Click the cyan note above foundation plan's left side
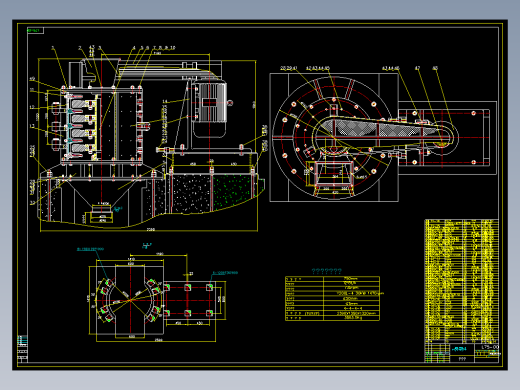This screenshot has width=520, height=390. 91,249
